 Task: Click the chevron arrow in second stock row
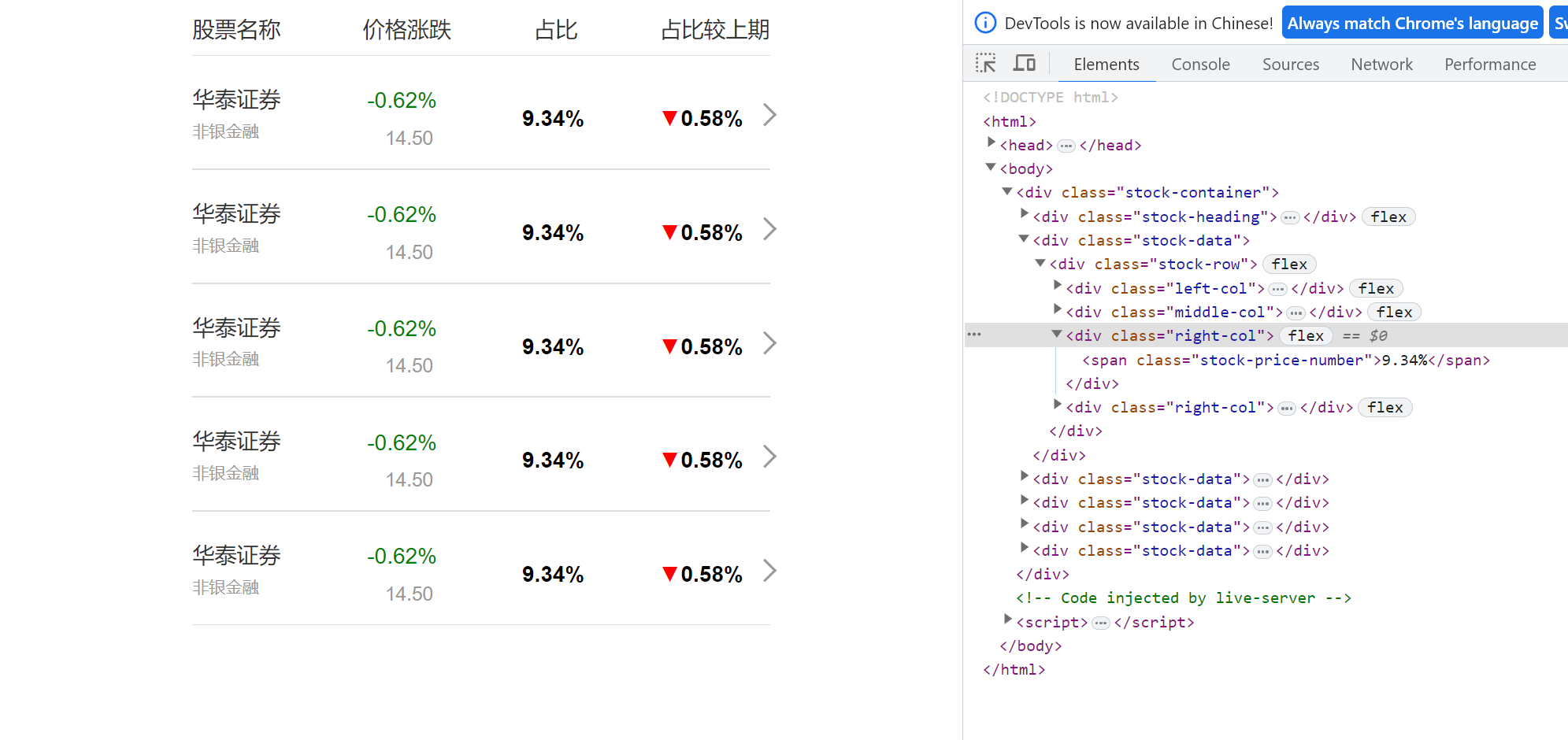pyautogui.click(x=770, y=229)
